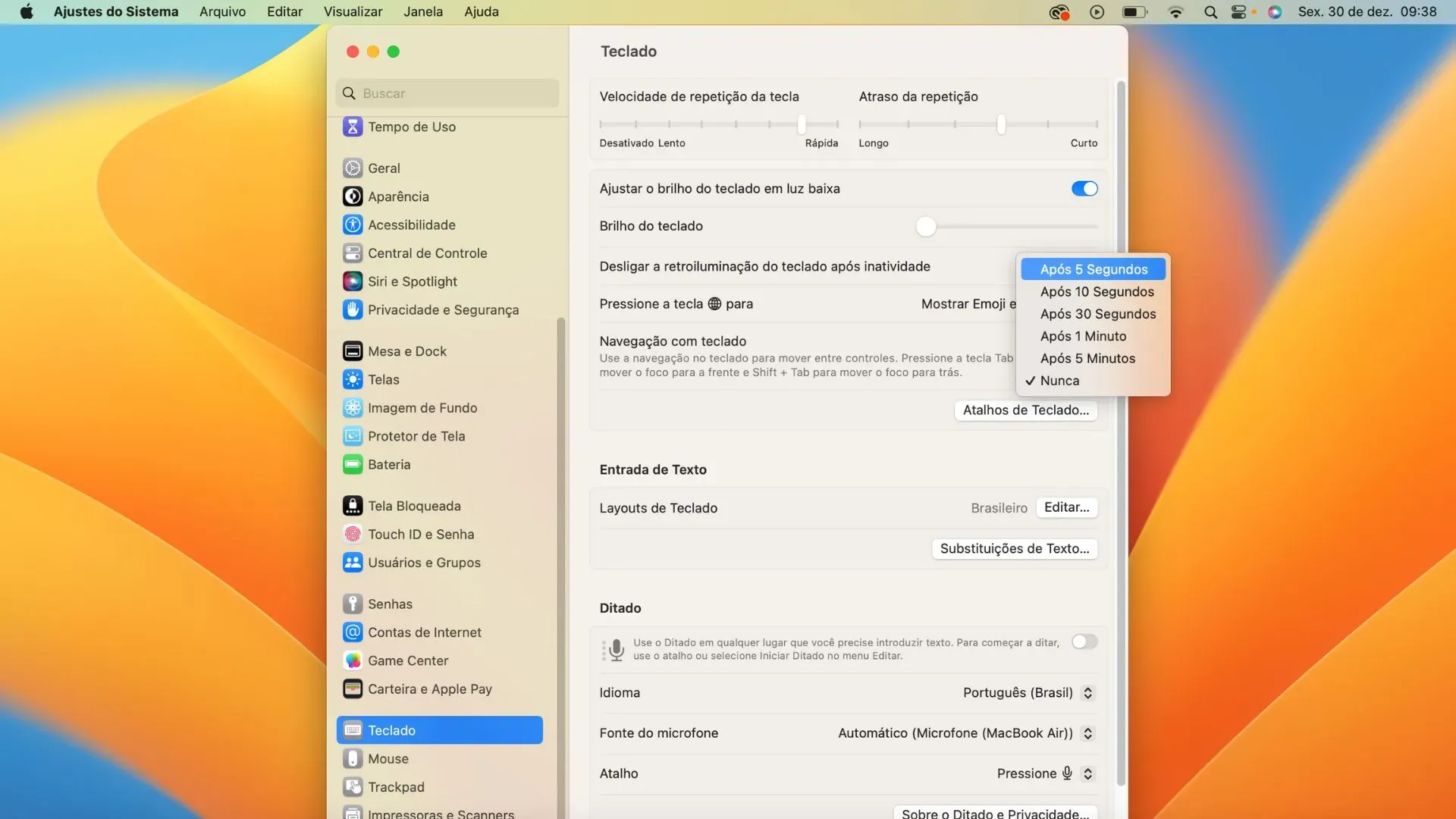Click the Atalhos de Teclado button
1456x819 pixels.
point(1025,409)
